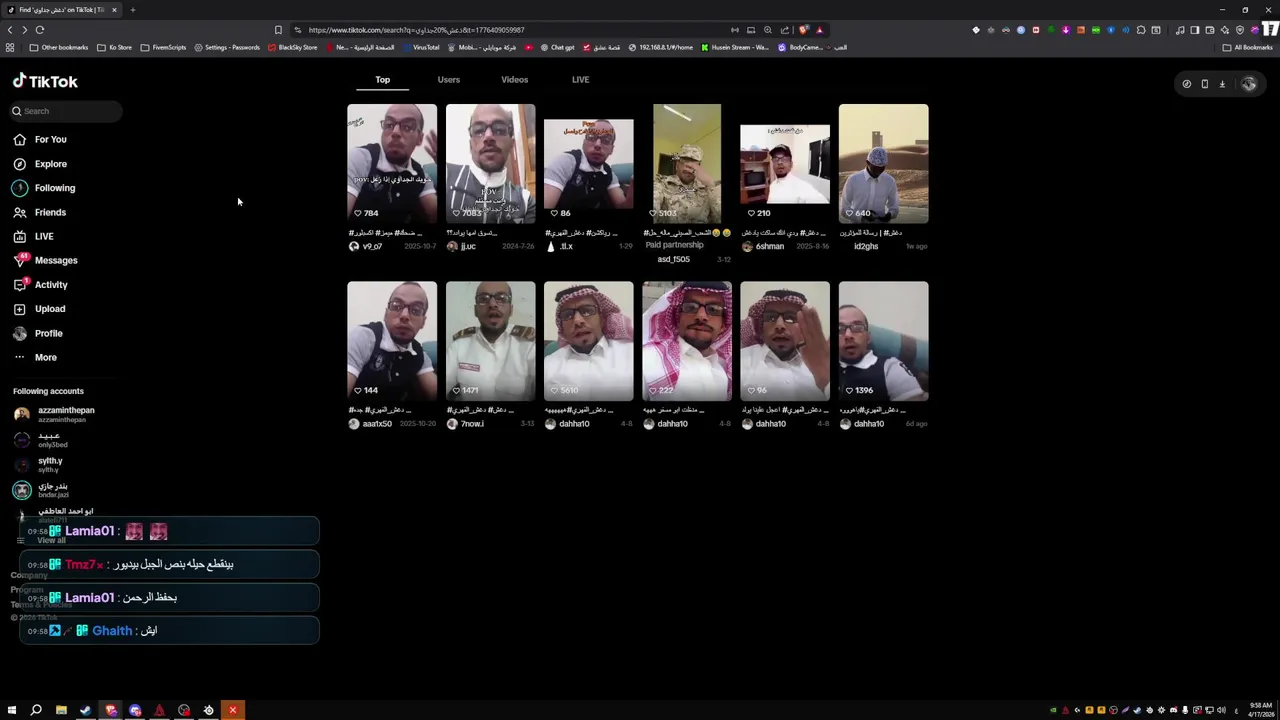Open followed account azzaminthepan
The image size is (1280, 720).
click(x=54, y=414)
